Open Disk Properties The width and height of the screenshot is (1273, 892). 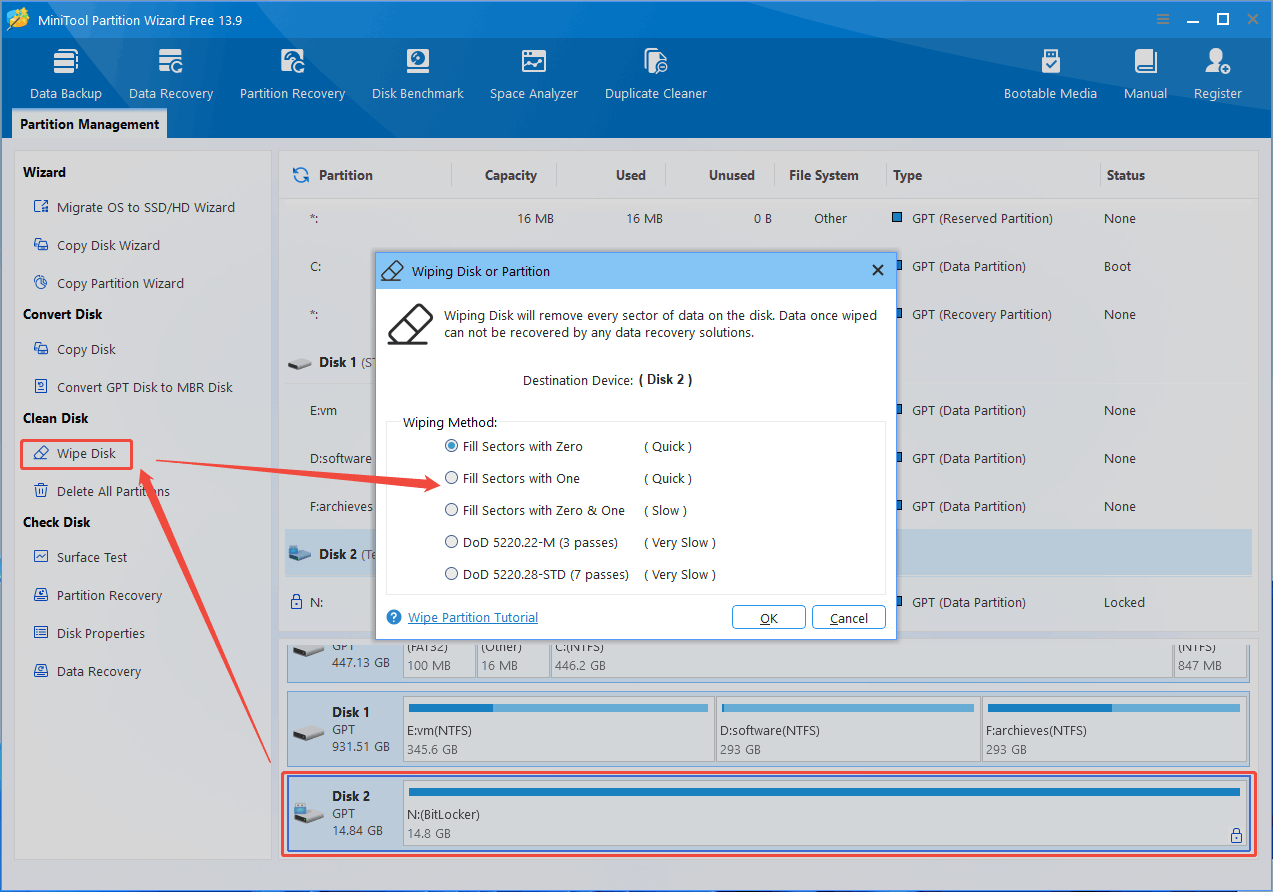coord(89,633)
